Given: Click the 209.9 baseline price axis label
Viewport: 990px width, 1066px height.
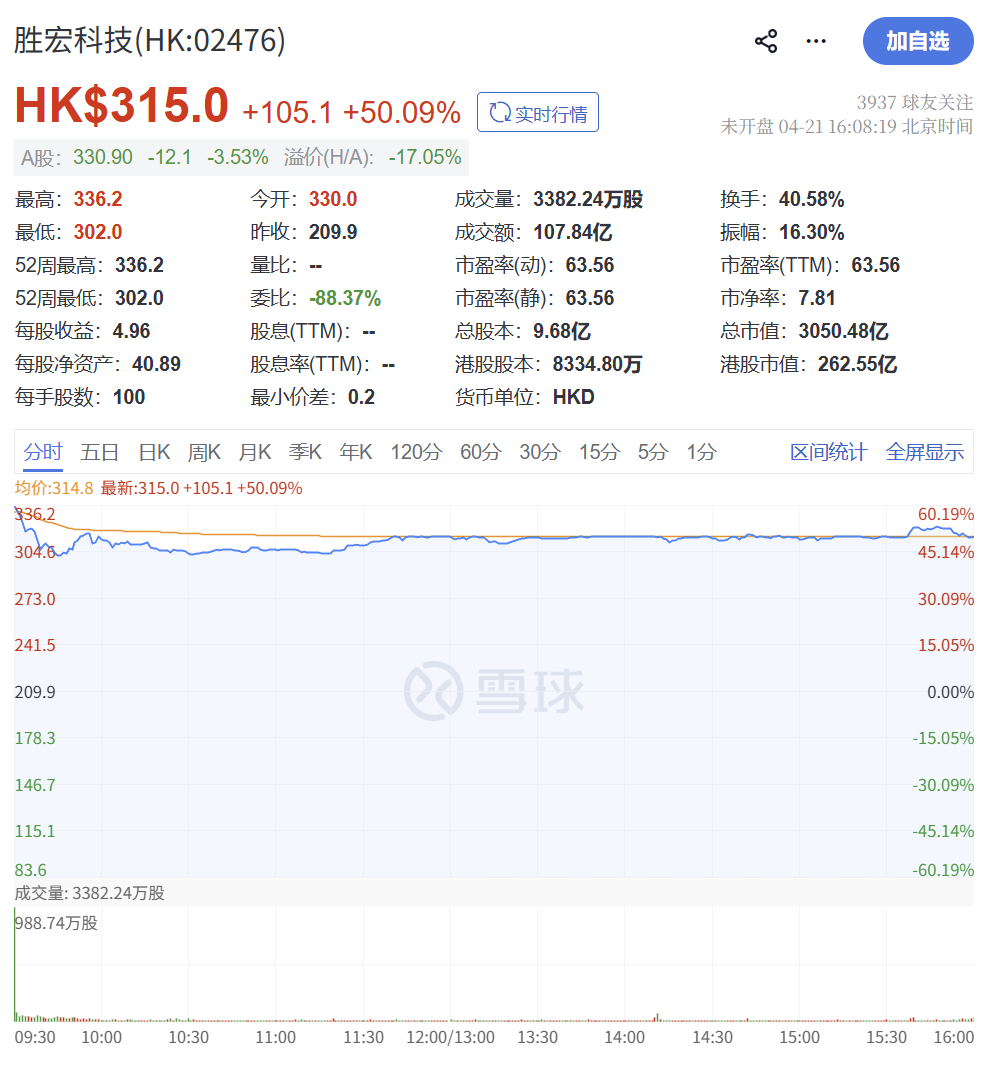Looking at the screenshot, I should 35,692.
